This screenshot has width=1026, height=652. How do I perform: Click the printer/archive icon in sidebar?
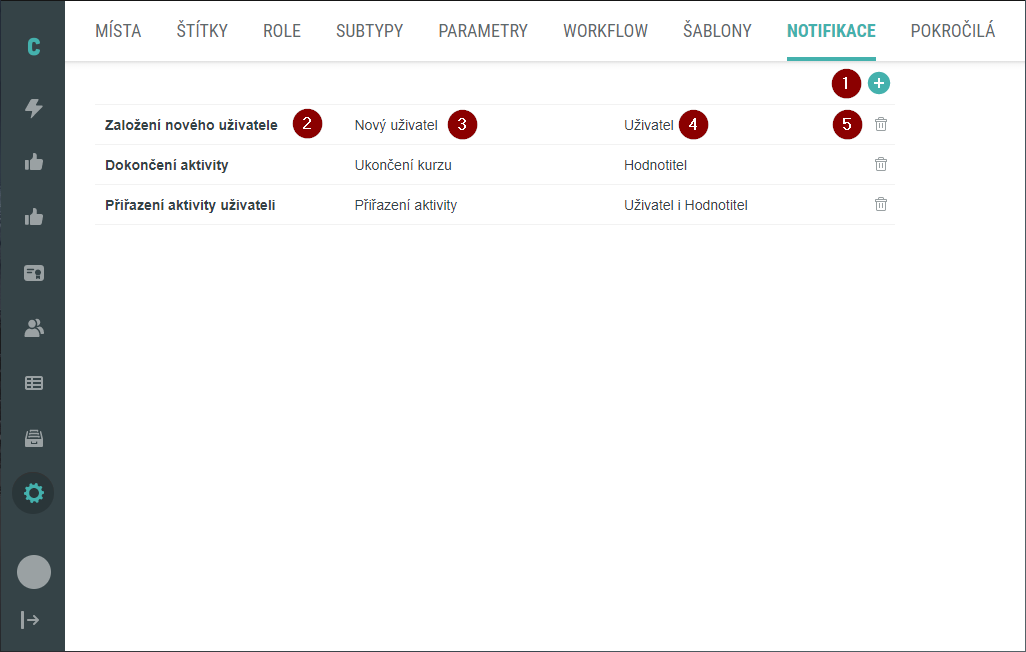coord(33,437)
